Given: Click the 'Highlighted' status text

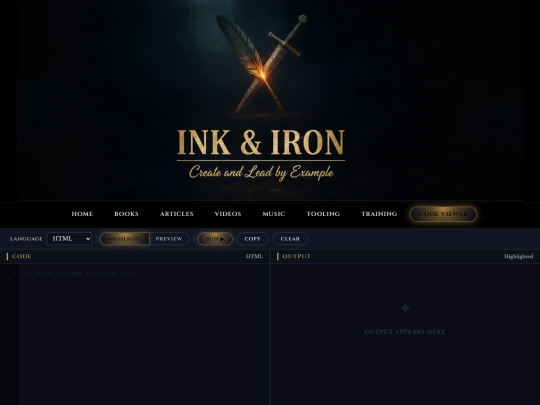Looking at the screenshot, I should point(519,256).
